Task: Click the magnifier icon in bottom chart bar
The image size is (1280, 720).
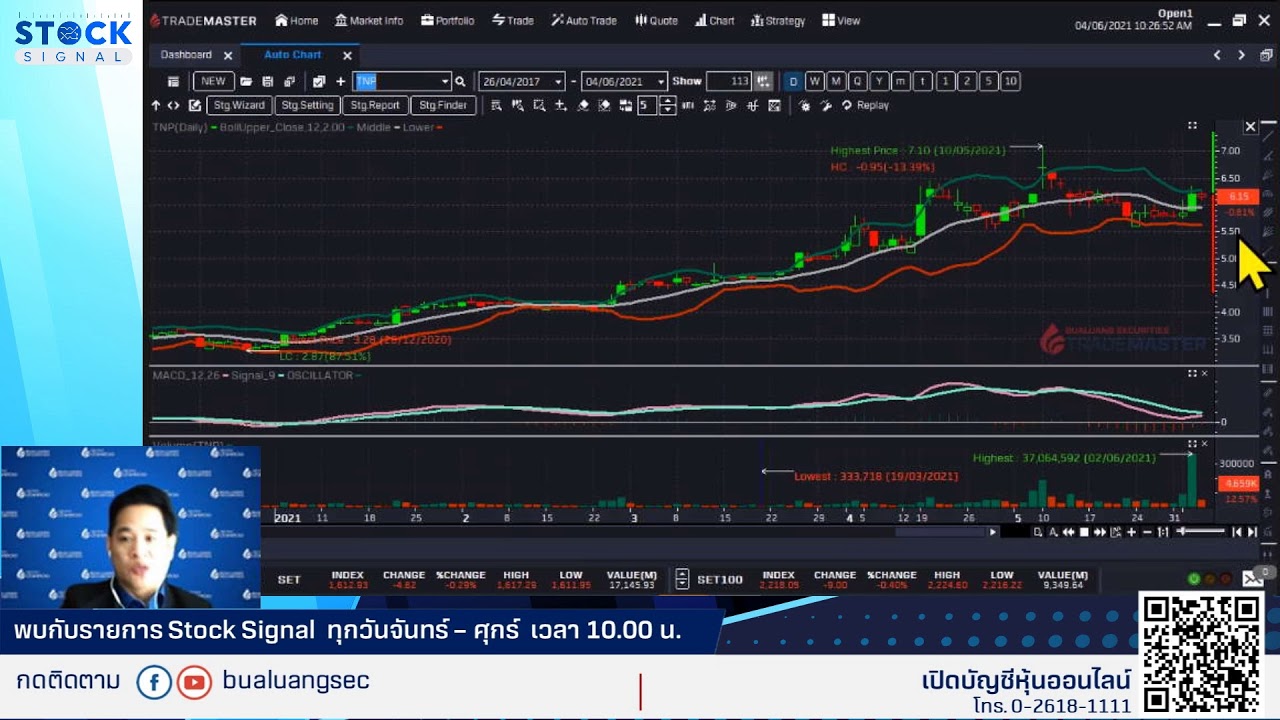Action: pyautogui.click(x=1038, y=532)
